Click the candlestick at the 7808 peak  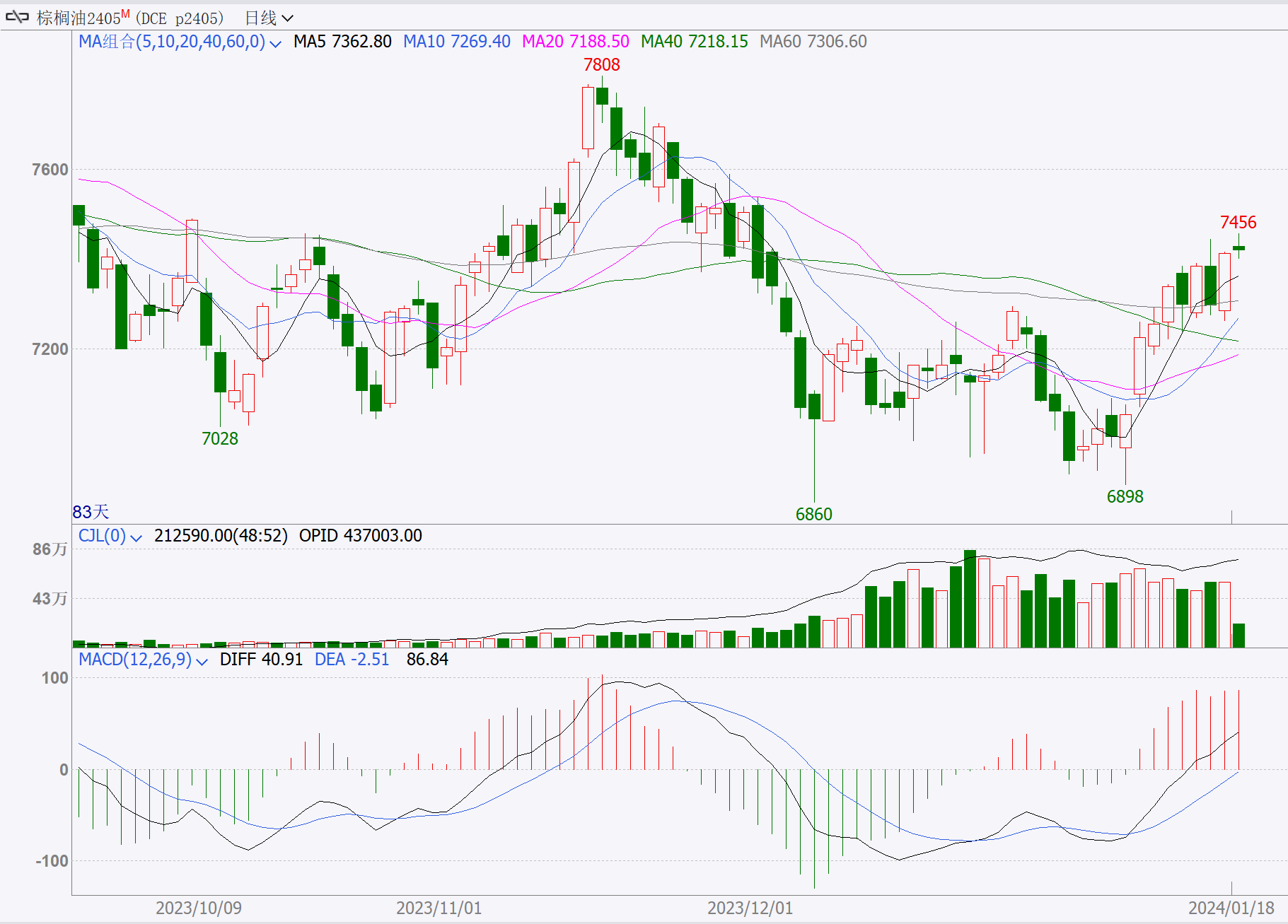point(602,95)
